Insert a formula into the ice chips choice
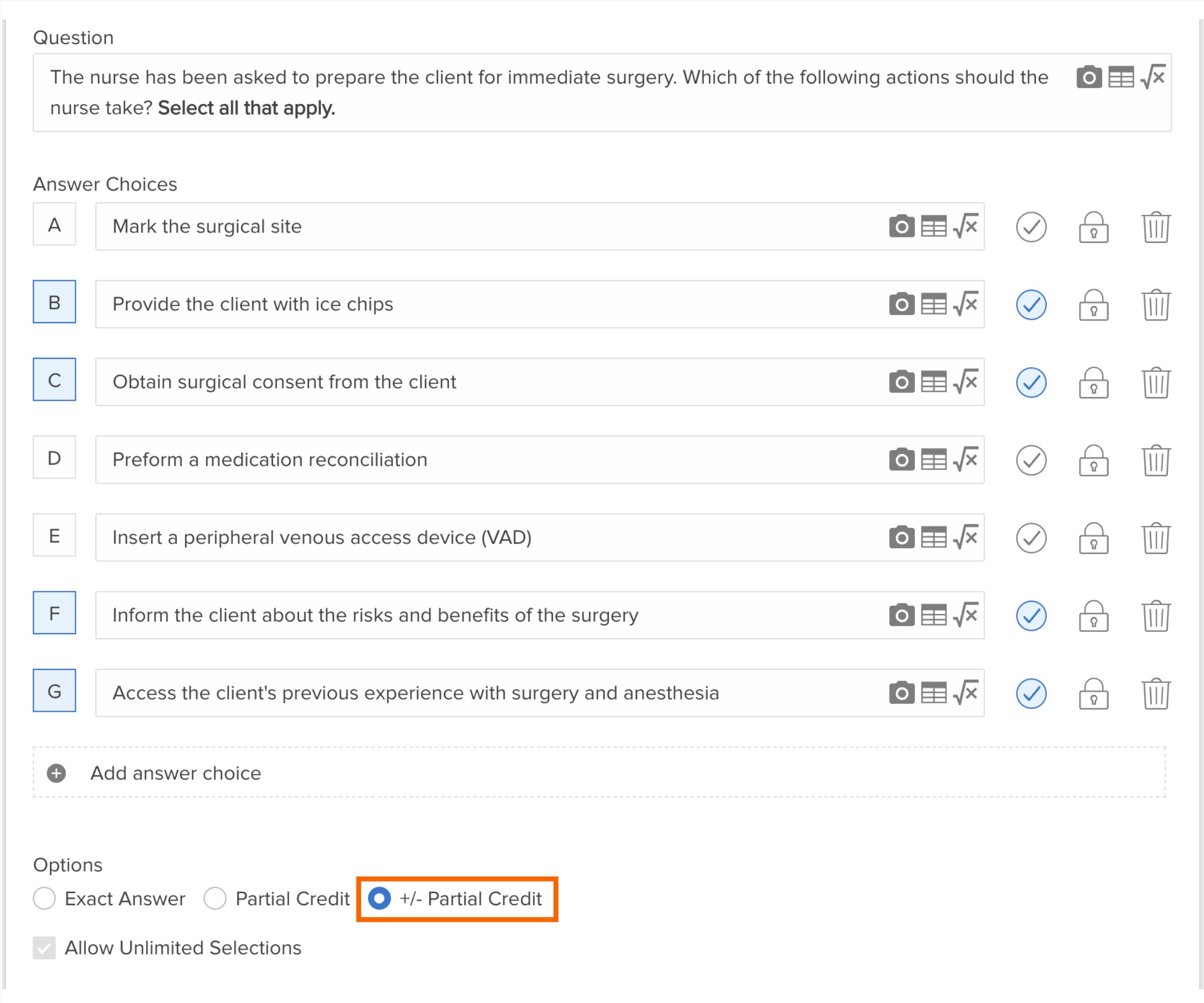Screen dimensions: 1204x1003 point(967,304)
